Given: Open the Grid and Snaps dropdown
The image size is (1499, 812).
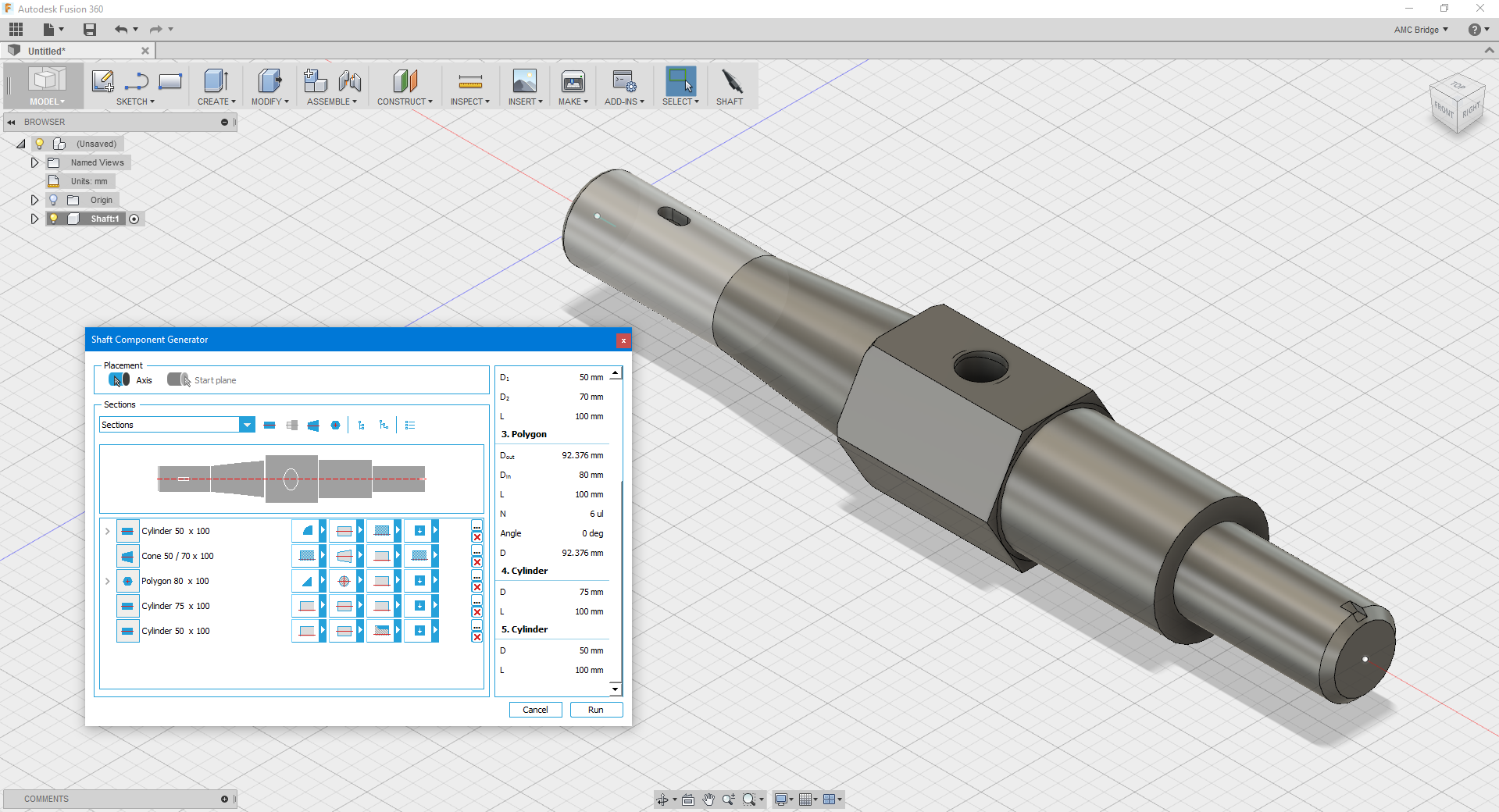Looking at the screenshot, I should tap(808, 800).
